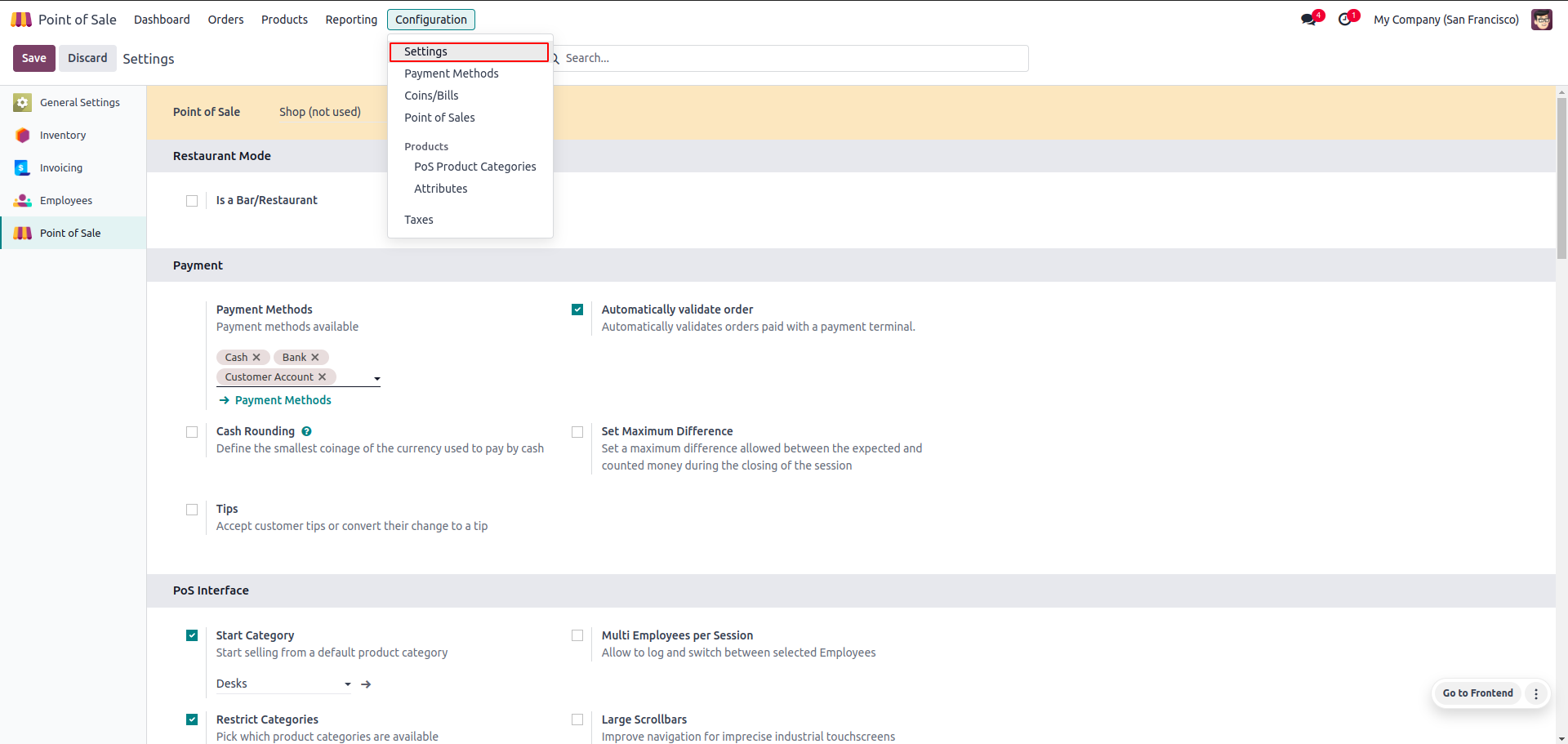The image size is (1568, 744).
Task: Open the activities clock icon
Action: click(x=1345, y=20)
